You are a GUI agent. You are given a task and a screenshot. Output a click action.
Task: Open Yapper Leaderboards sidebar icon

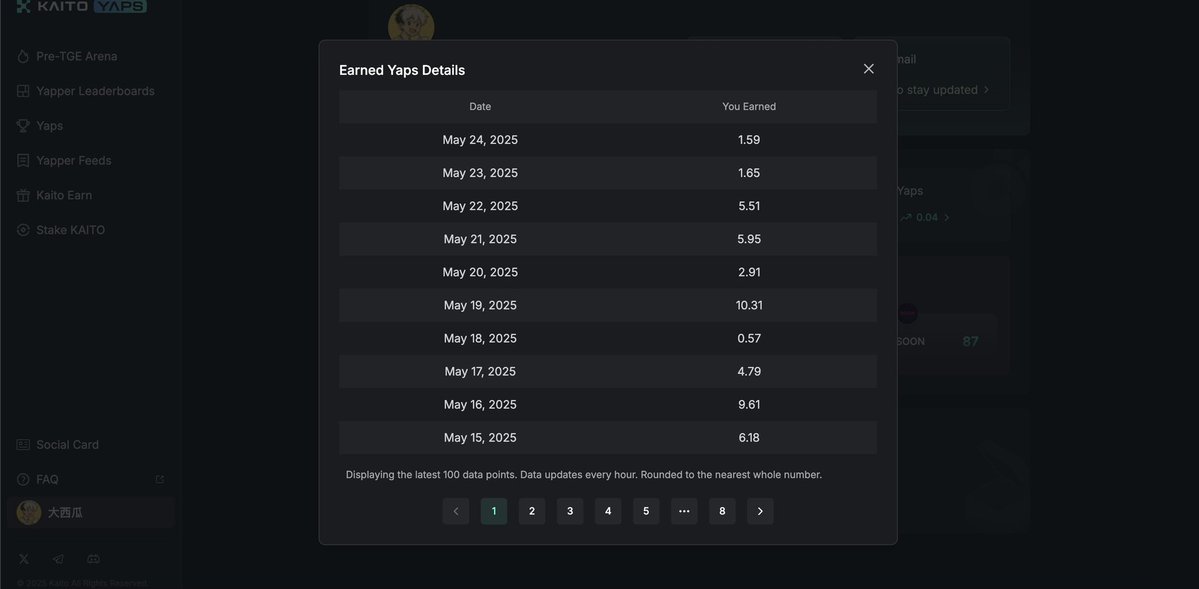(23, 91)
